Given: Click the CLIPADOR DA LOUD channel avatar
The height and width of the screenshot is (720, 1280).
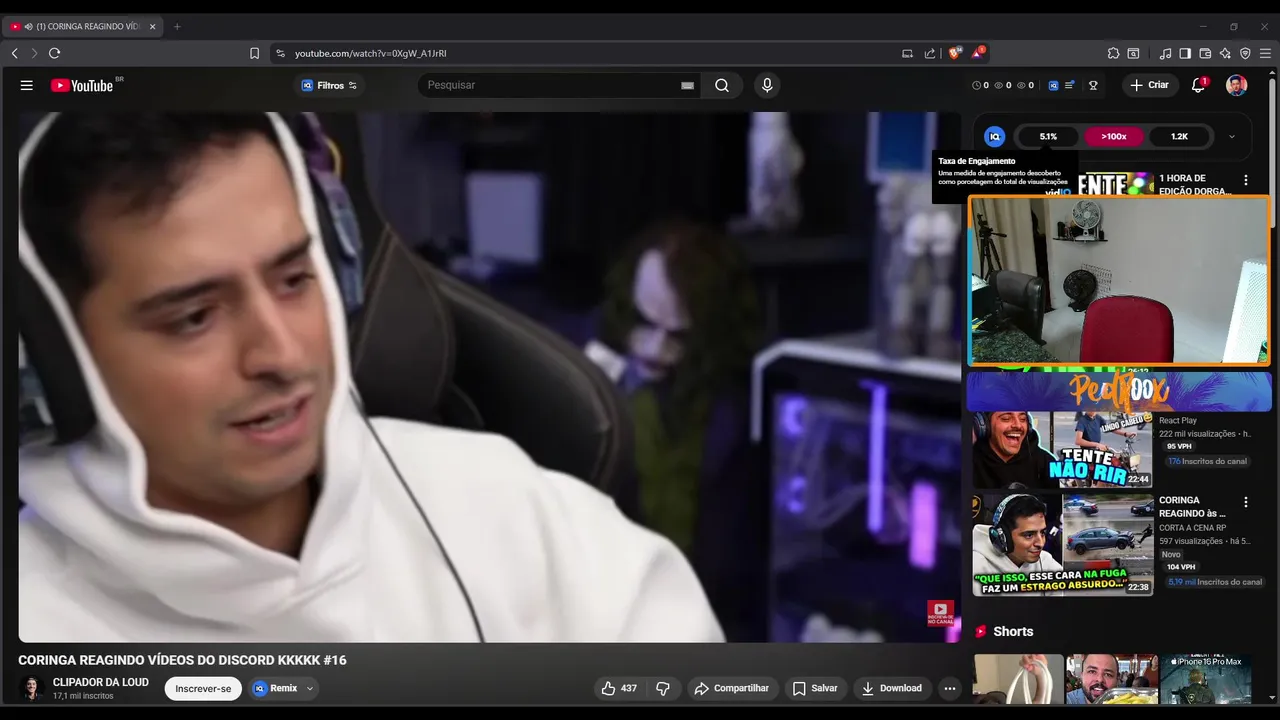Looking at the screenshot, I should tap(31, 688).
